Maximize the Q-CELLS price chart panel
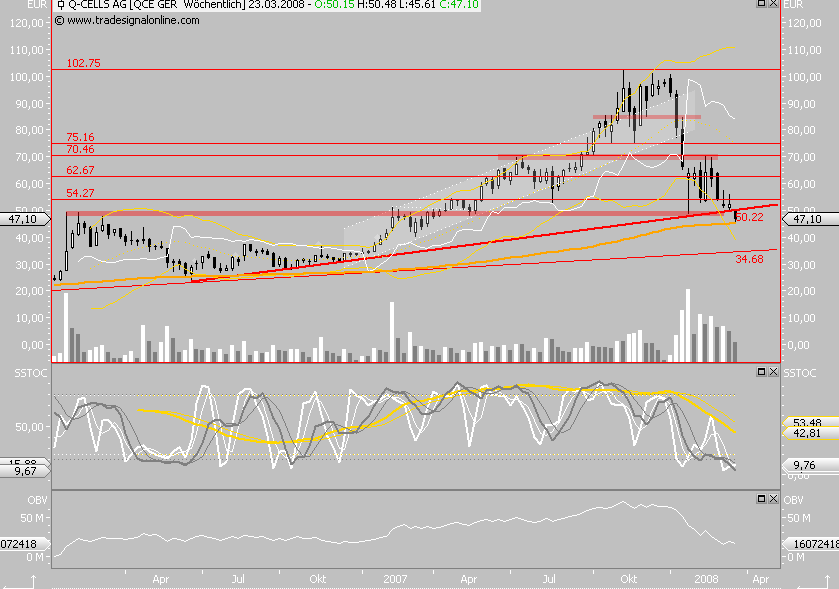 point(761,3)
